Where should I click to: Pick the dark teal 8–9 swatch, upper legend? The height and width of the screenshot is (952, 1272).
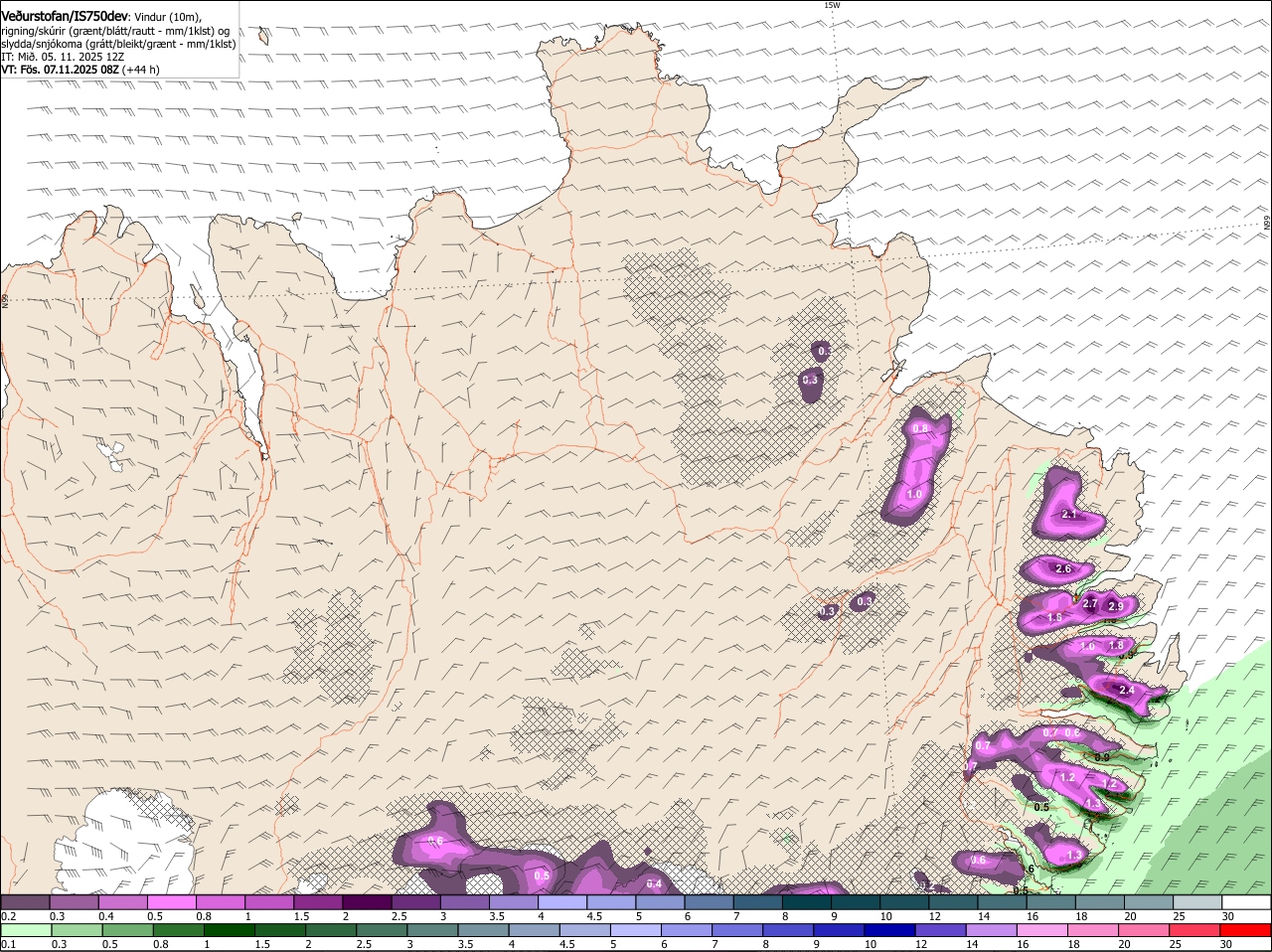click(807, 902)
